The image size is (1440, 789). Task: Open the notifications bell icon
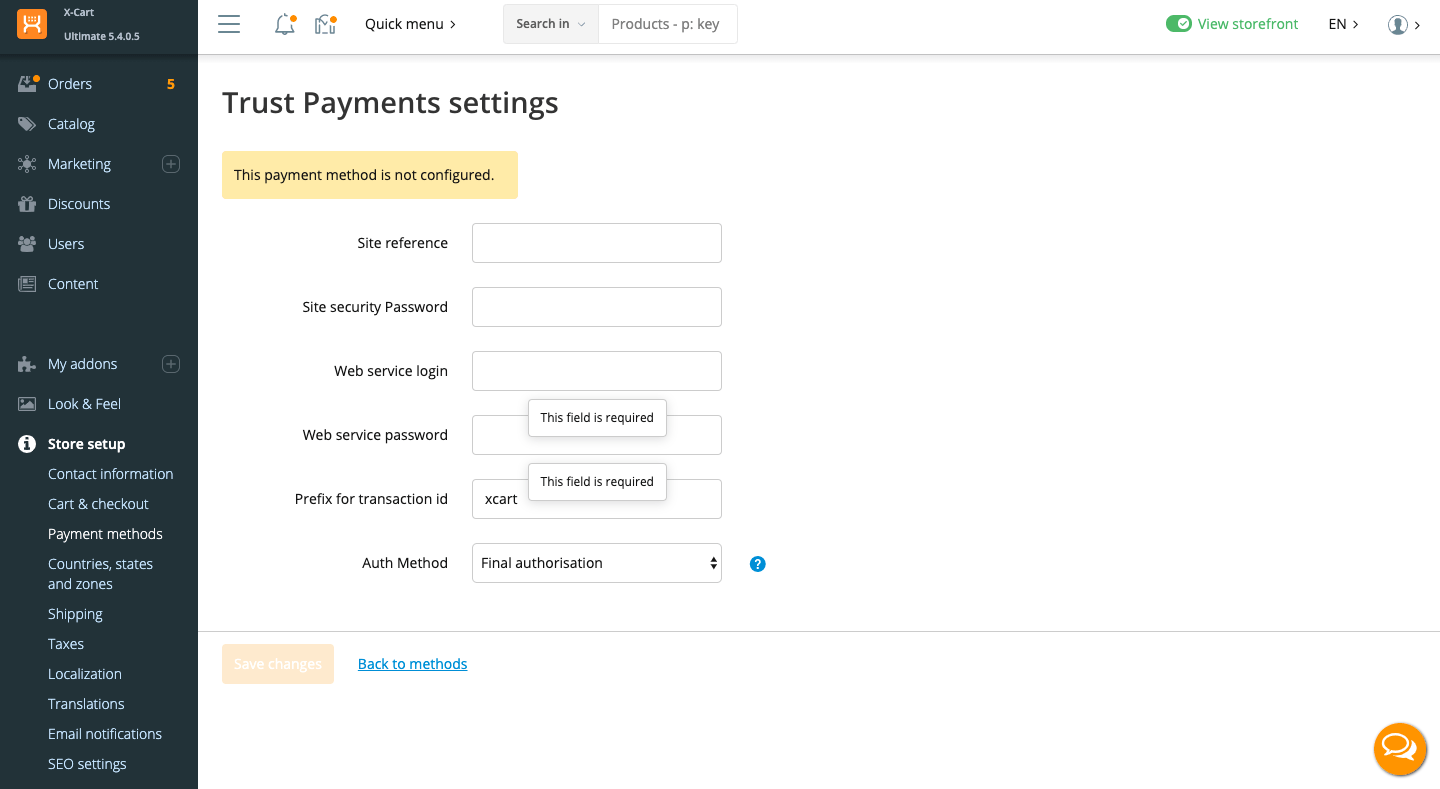click(283, 23)
